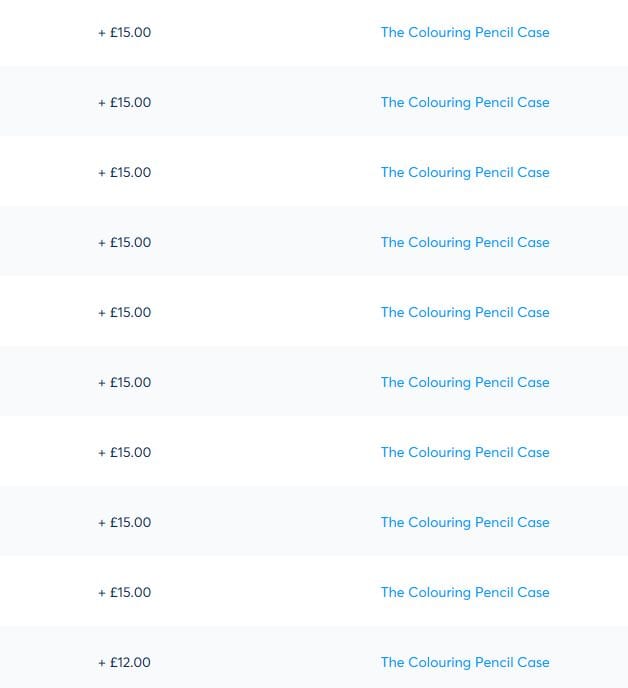628x688 pixels.
Task: Open second row's Colouring Pencil Case link
Action: (465, 102)
